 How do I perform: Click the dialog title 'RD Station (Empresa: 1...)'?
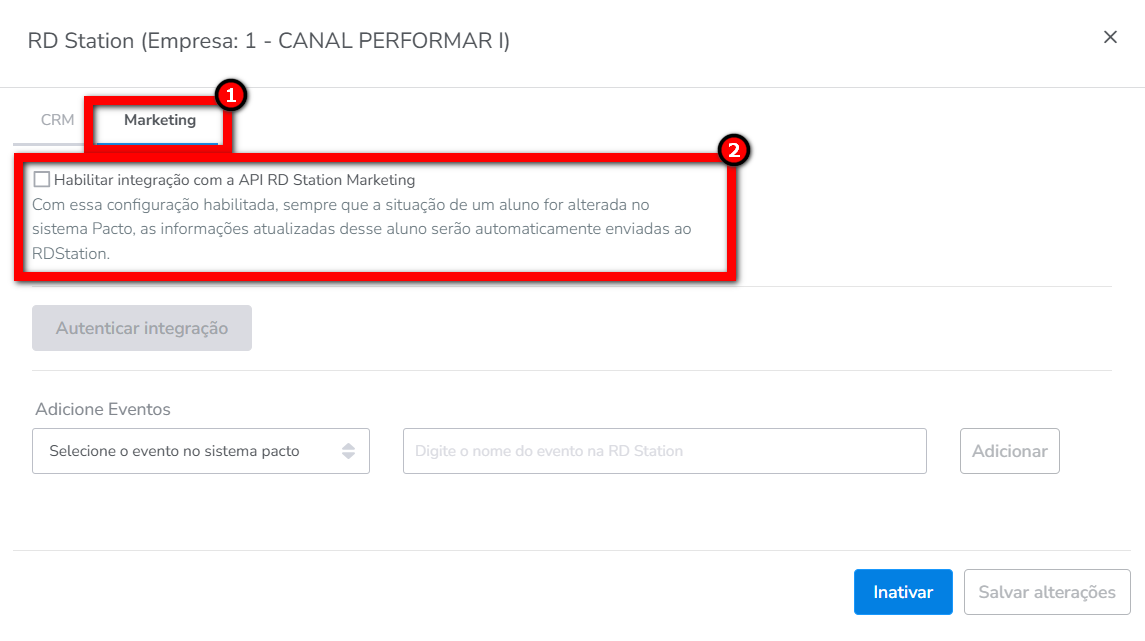268,41
